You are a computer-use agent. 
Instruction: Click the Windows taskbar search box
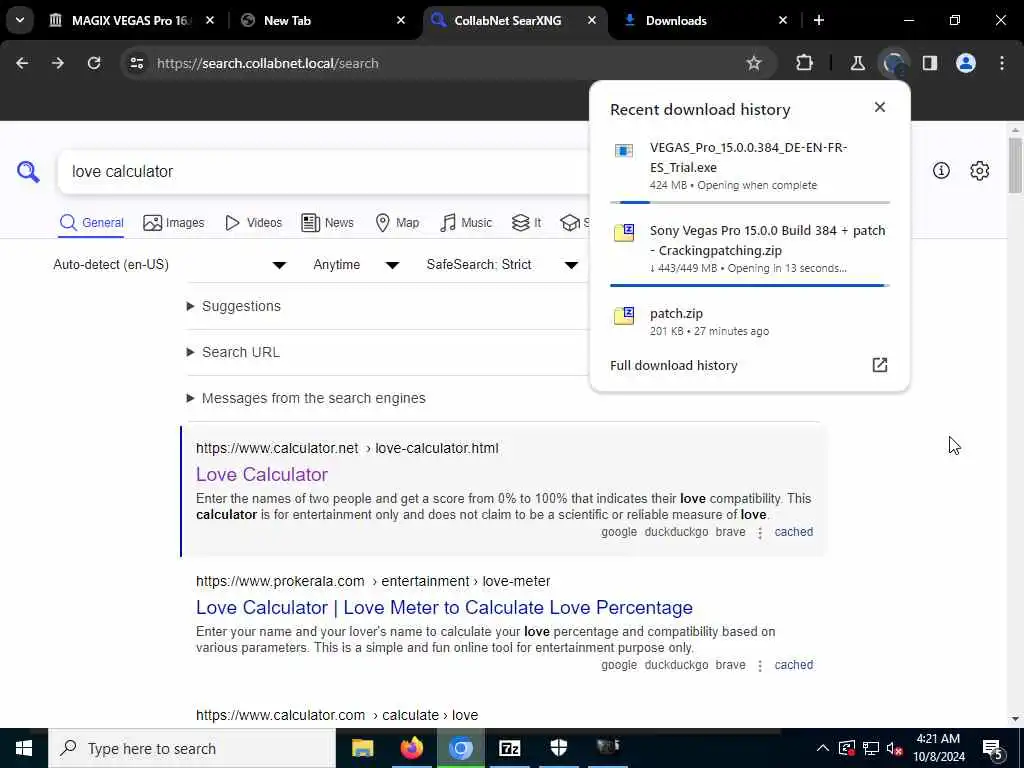pos(191,748)
